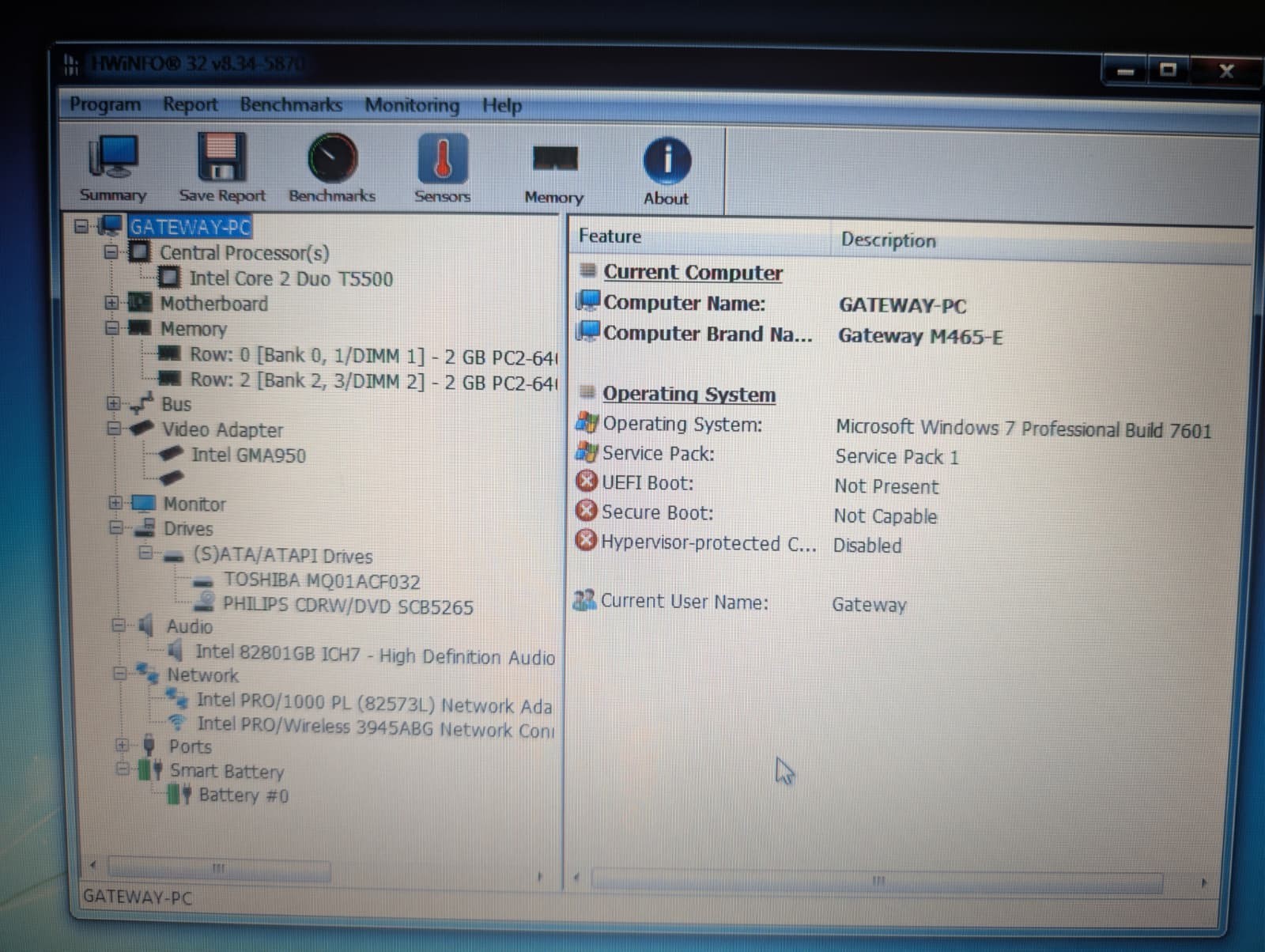Click the tree panel horizontal scrollbar

pyautogui.click(x=218, y=869)
